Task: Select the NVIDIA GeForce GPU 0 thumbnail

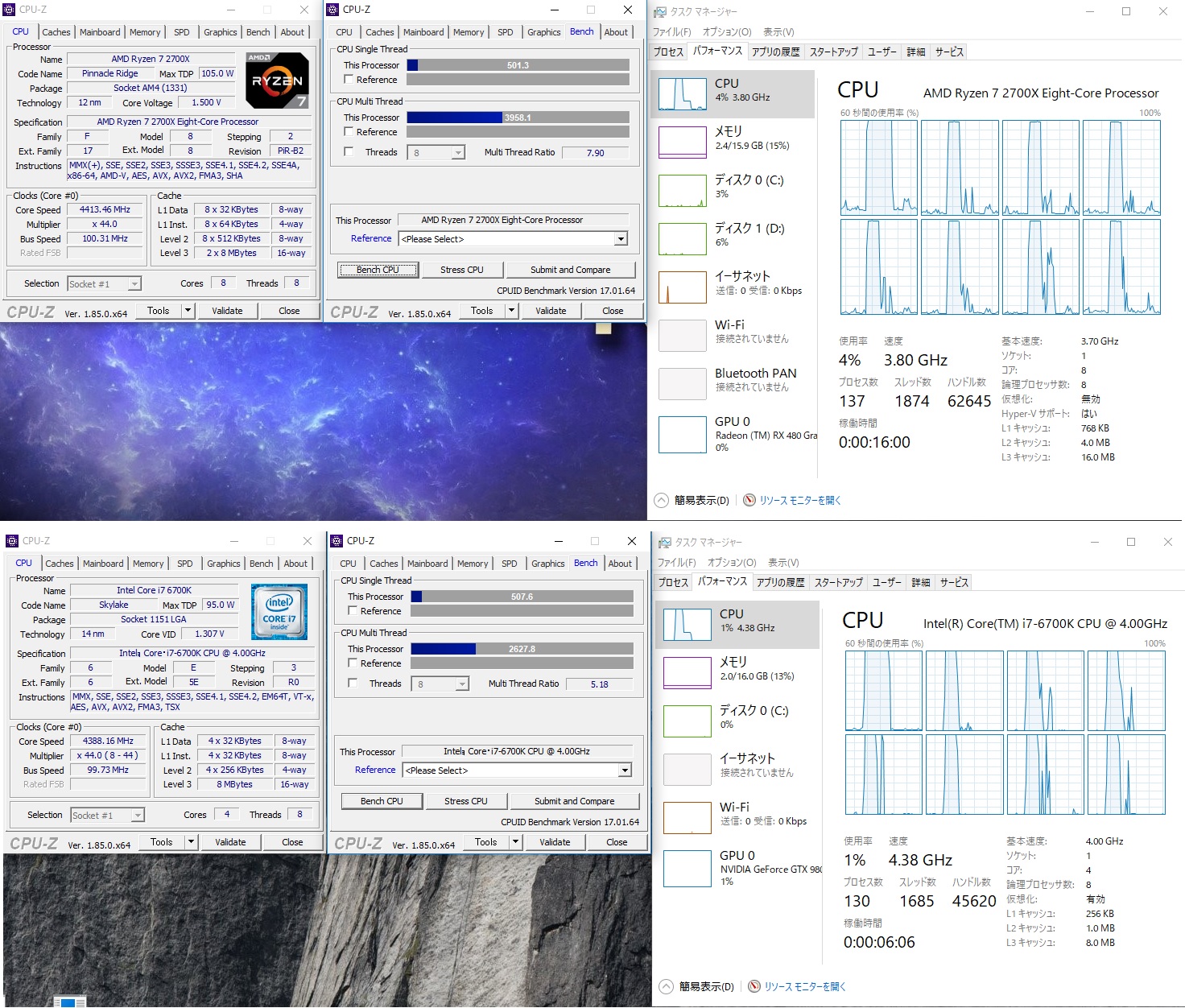Action: click(x=687, y=869)
